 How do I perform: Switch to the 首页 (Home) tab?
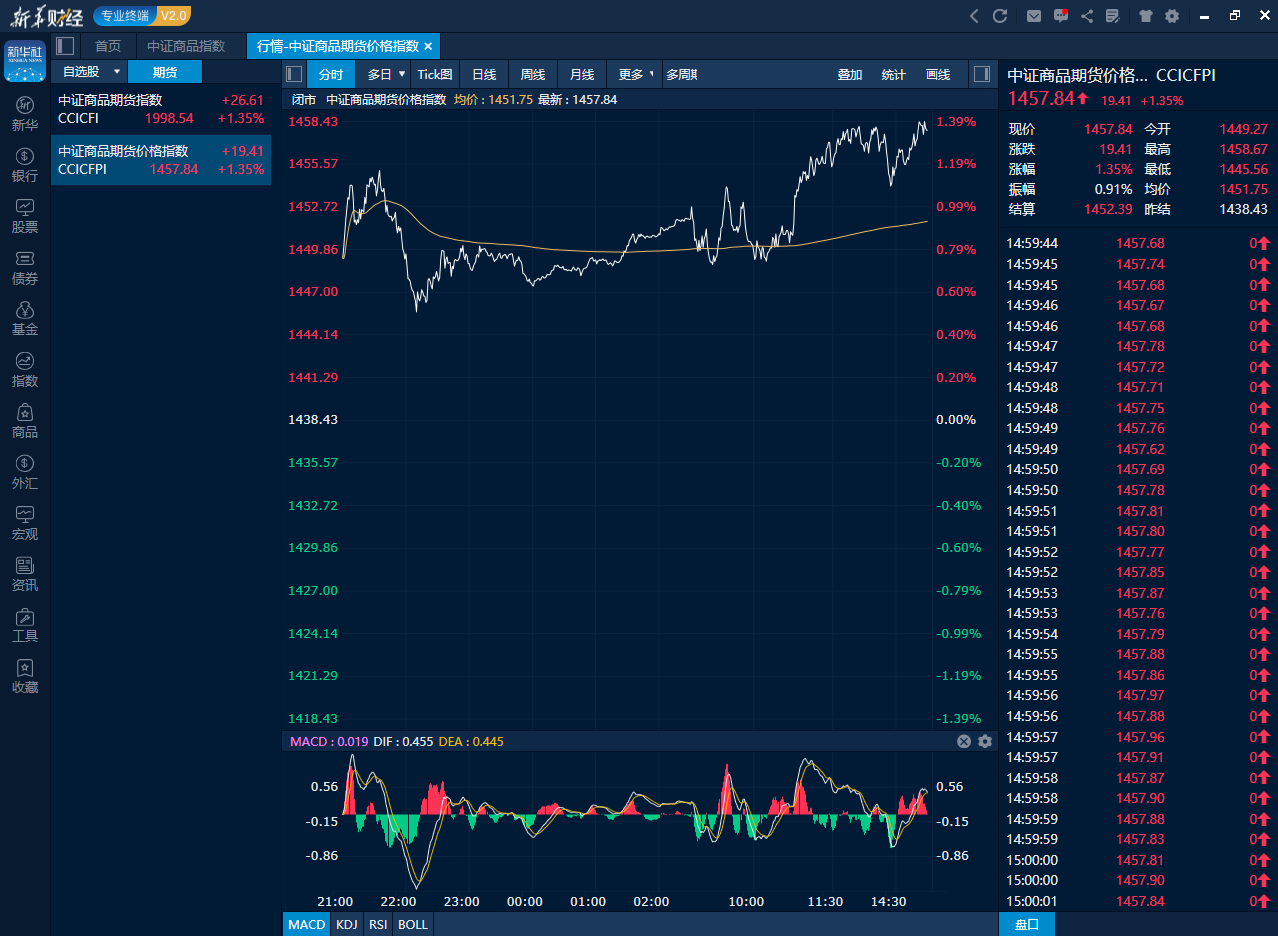tap(107, 45)
